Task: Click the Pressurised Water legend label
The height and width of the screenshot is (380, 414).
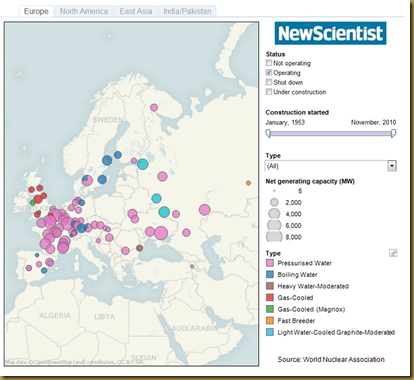Action: pos(305,263)
